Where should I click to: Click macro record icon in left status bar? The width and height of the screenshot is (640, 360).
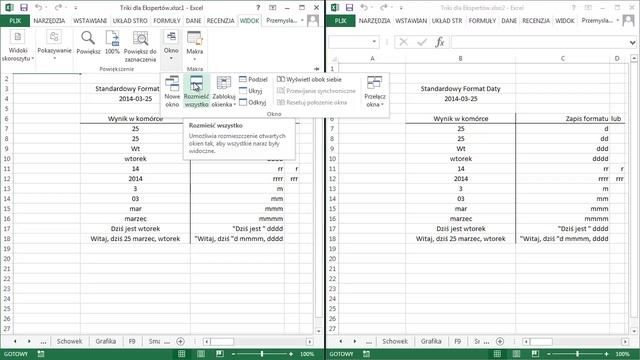point(41,354)
